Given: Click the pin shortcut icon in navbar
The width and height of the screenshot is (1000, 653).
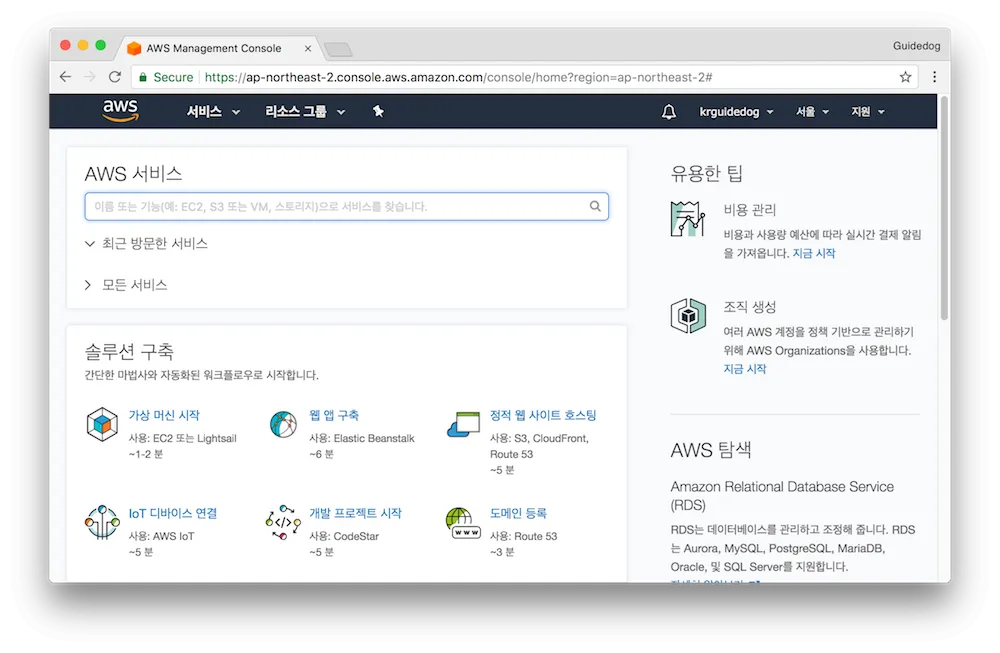Looking at the screenshot, I should (x=378, y=112).
